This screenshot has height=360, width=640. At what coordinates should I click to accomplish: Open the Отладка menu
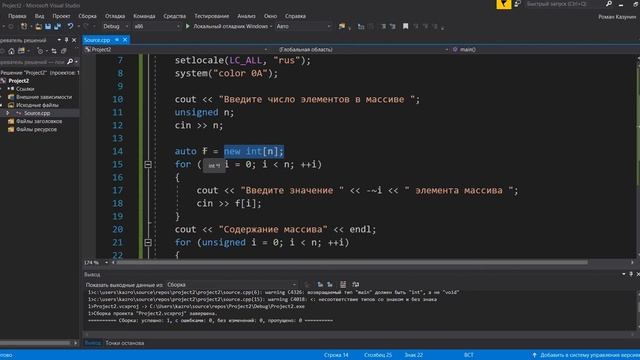point(115,16)
